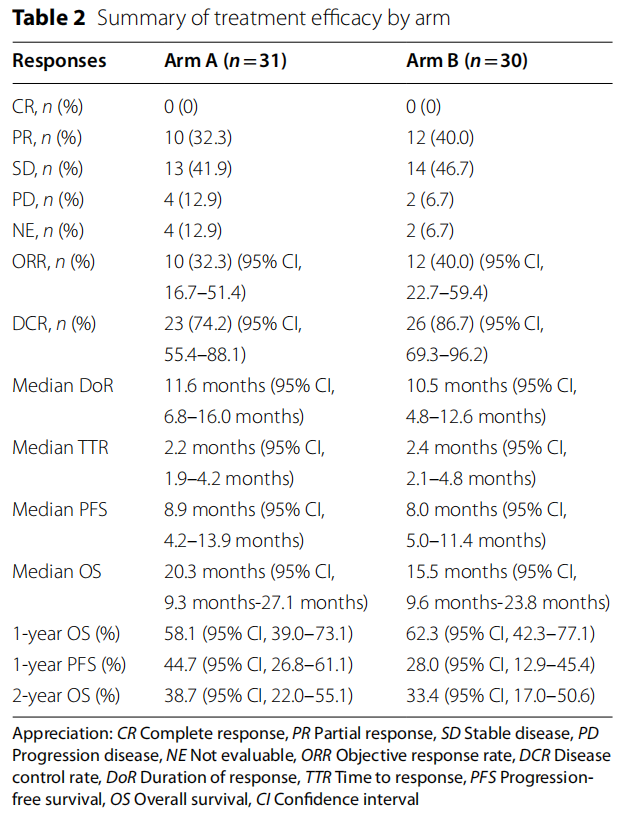Click the Responses column header
Screen dimensions: 634x816
(x=59, y=61)
